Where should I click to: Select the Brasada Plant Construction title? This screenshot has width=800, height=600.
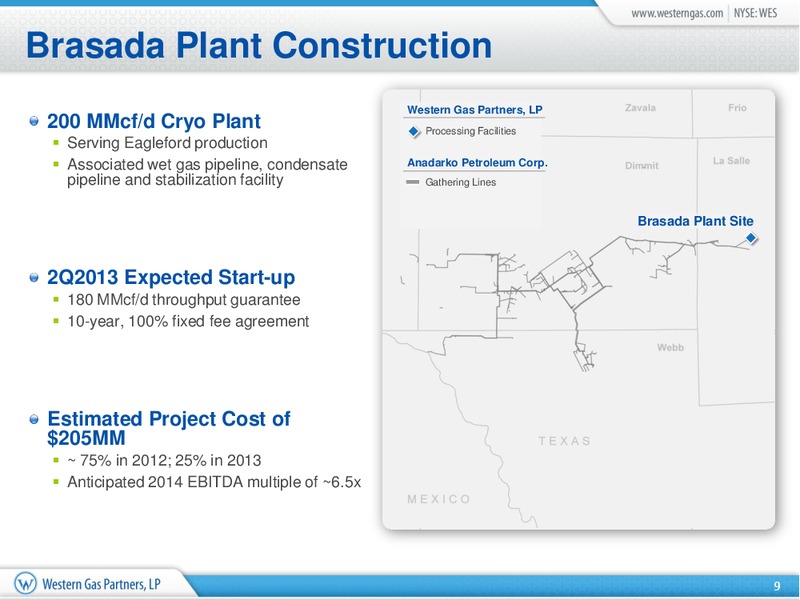(259, 45)
